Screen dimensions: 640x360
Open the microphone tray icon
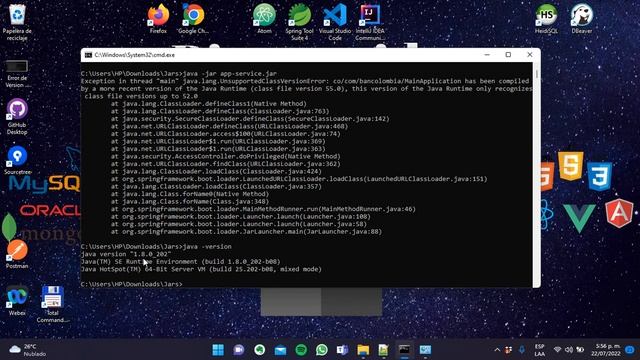(x=521, y=350)
